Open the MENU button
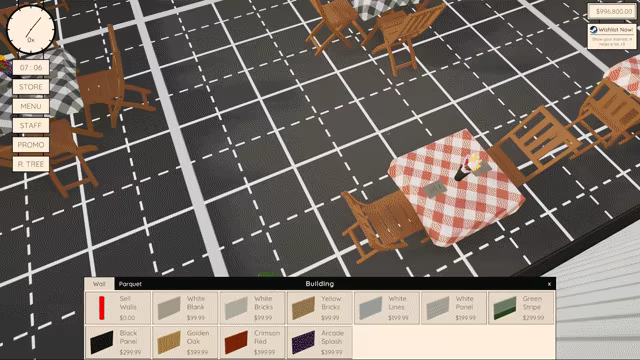Screen dimensions: 640x360 click(x=31, y=106)
